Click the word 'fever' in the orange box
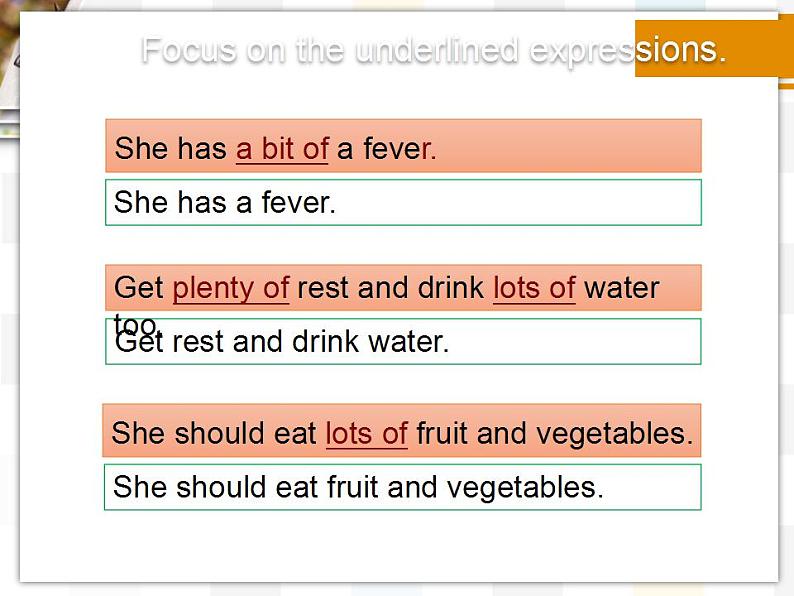This screenshot has width=794, height=596. click(400, 149)
